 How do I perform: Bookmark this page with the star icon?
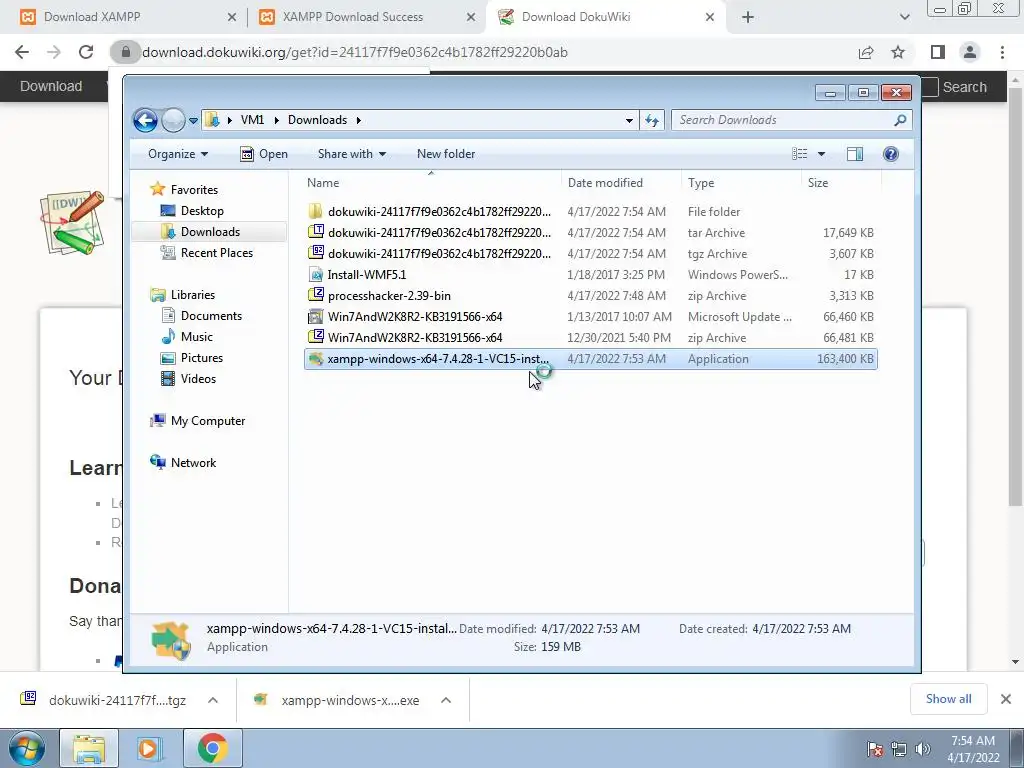point(898,52)
